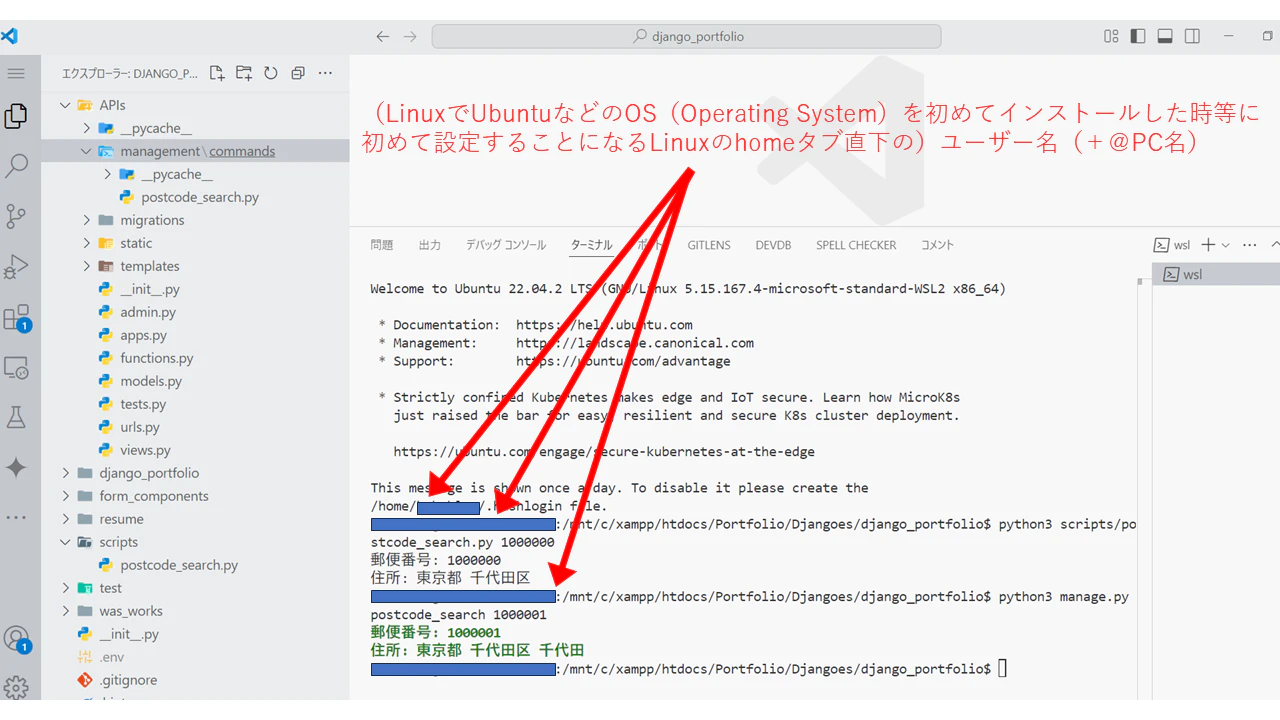Switch to the デバッグ コンソール tab
Viewport: 1280px width, 720px height.
point(506,245)
